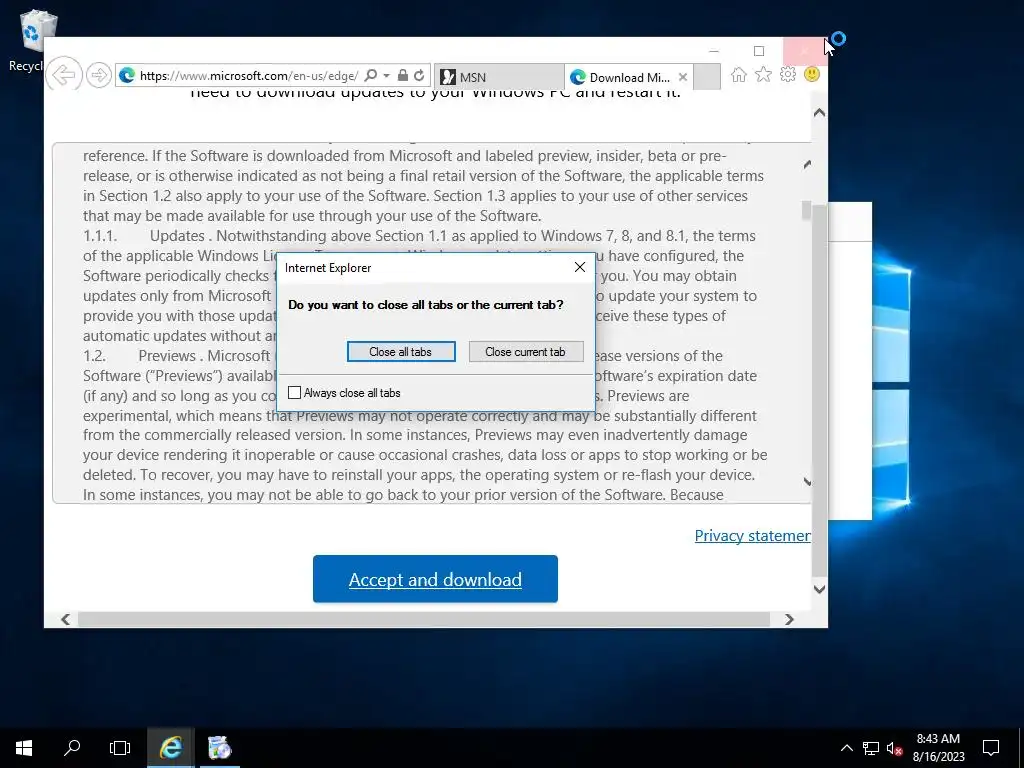Select the horizontal scrollbar left arrow
Viewport: 1024px width, 768px height.
[x=65, y=619]
